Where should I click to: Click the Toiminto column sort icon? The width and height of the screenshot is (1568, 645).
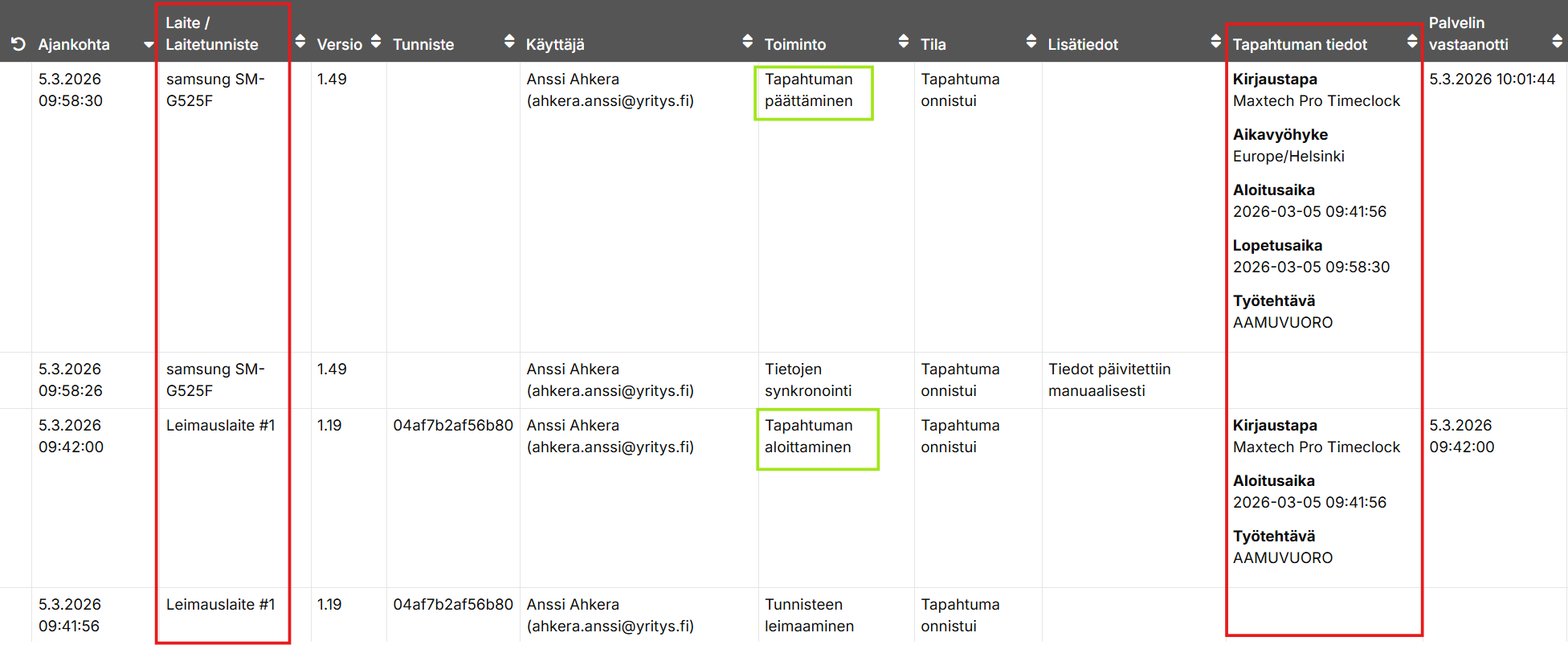coord(904,41)
